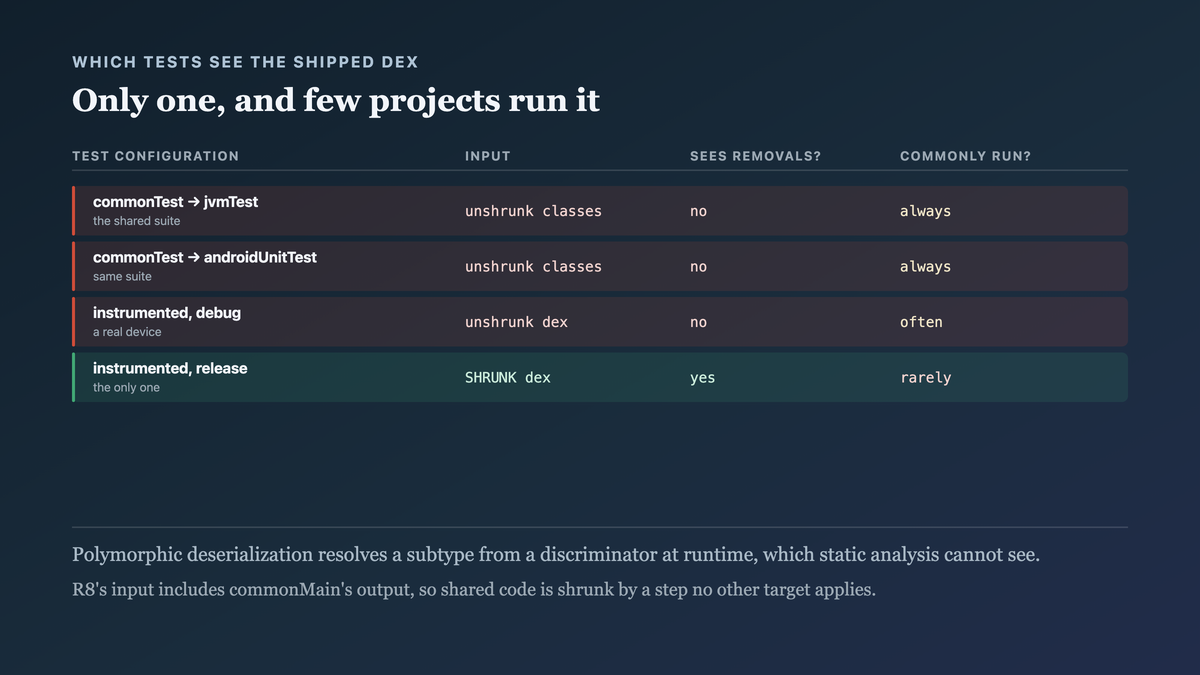Select the 'commonTest → jvmTest' row title
Image resolution: width=1200 pixels, height=675 pixels.
click(x=175, y=202)
